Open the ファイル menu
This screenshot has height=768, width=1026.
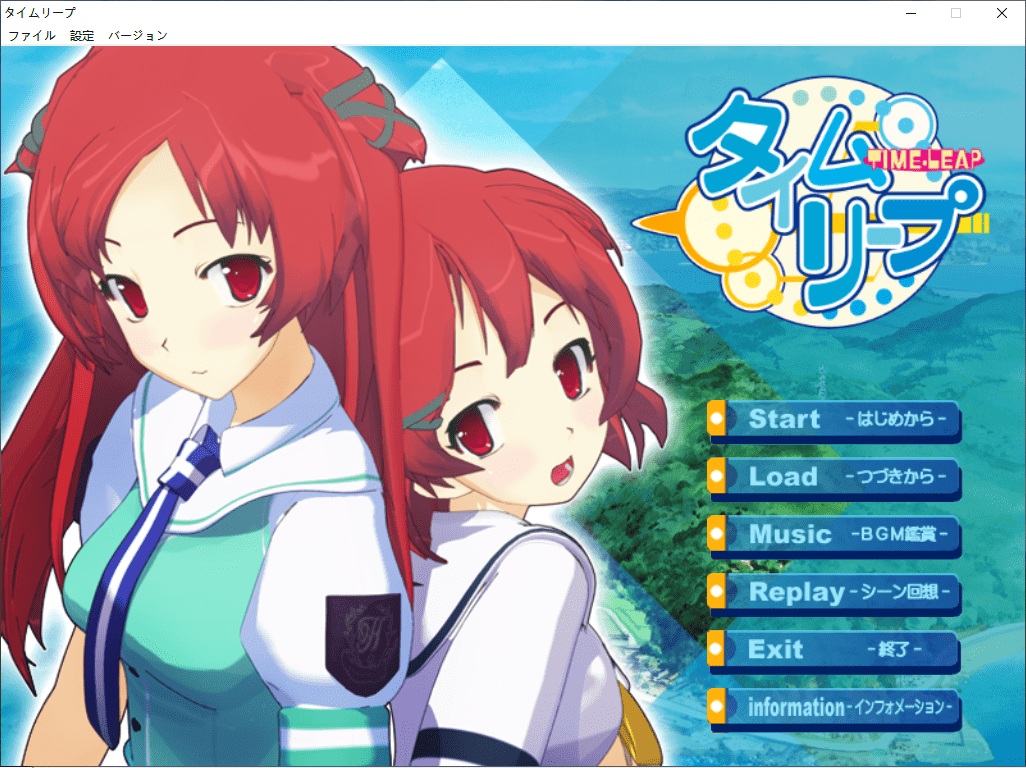point(31,35)
